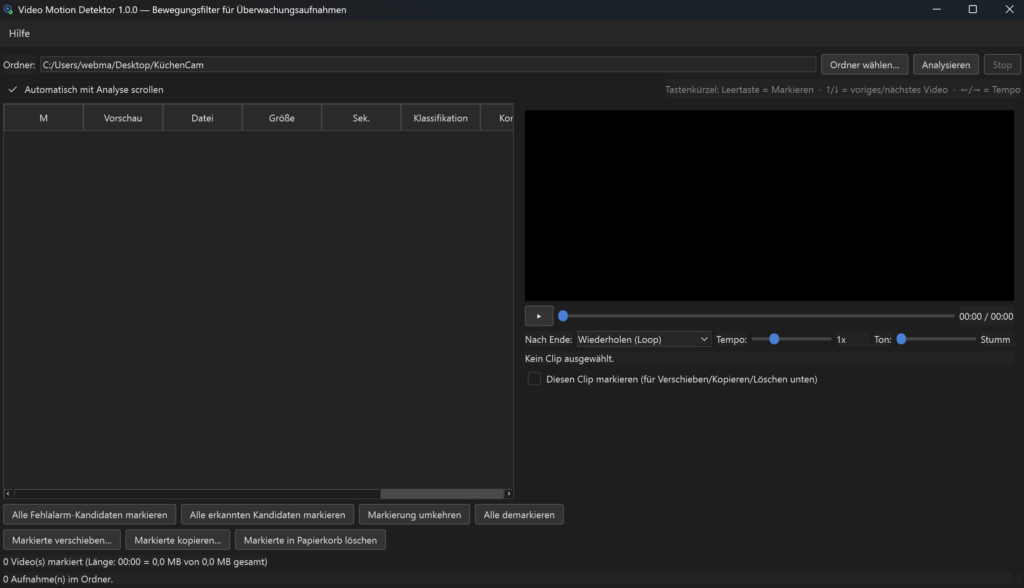Click the 'Stumm' volume label
Viewport: 1024px width, 588px height.
(995, 340)
